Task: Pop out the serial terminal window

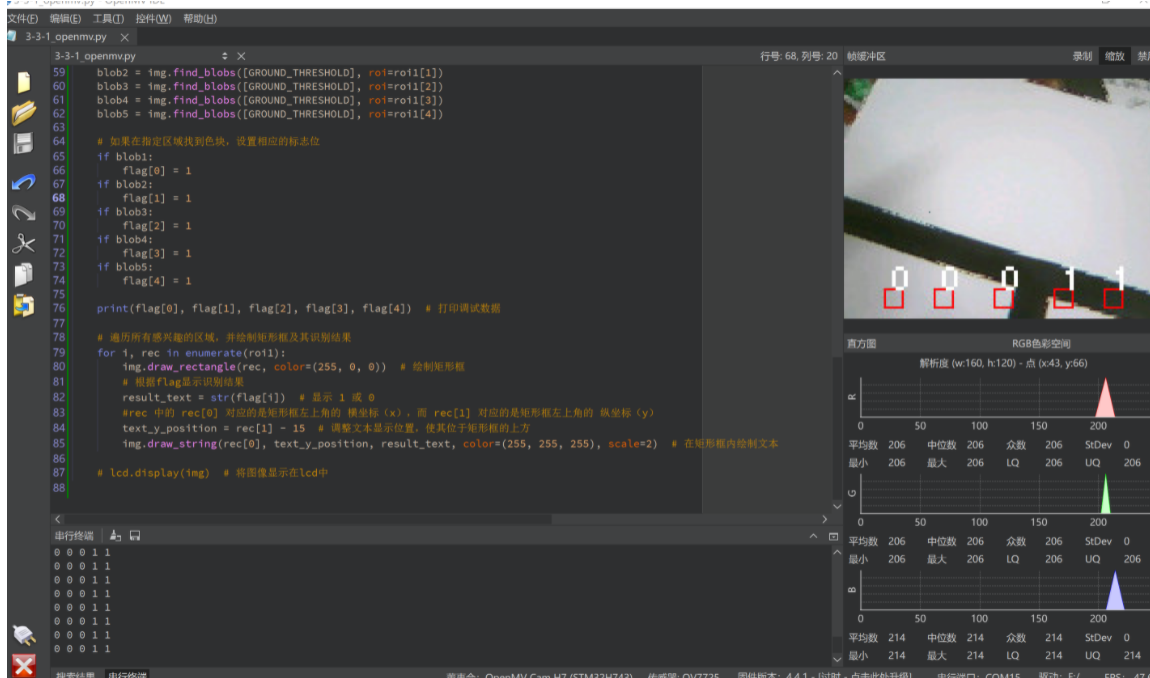Action: pos(835,534)
